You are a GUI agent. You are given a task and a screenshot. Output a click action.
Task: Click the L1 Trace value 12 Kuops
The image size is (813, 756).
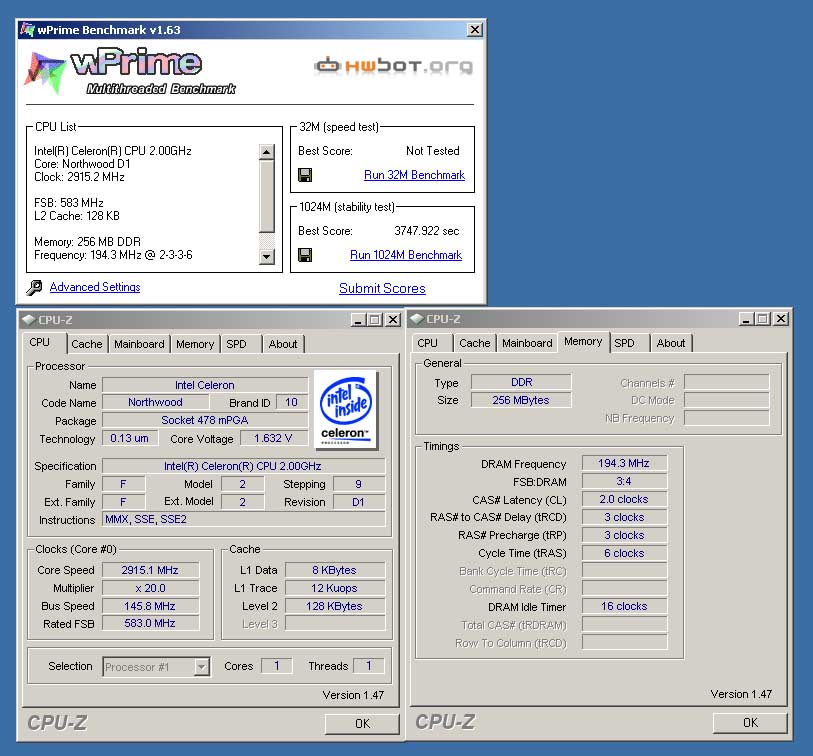click(x=335, y=588)
